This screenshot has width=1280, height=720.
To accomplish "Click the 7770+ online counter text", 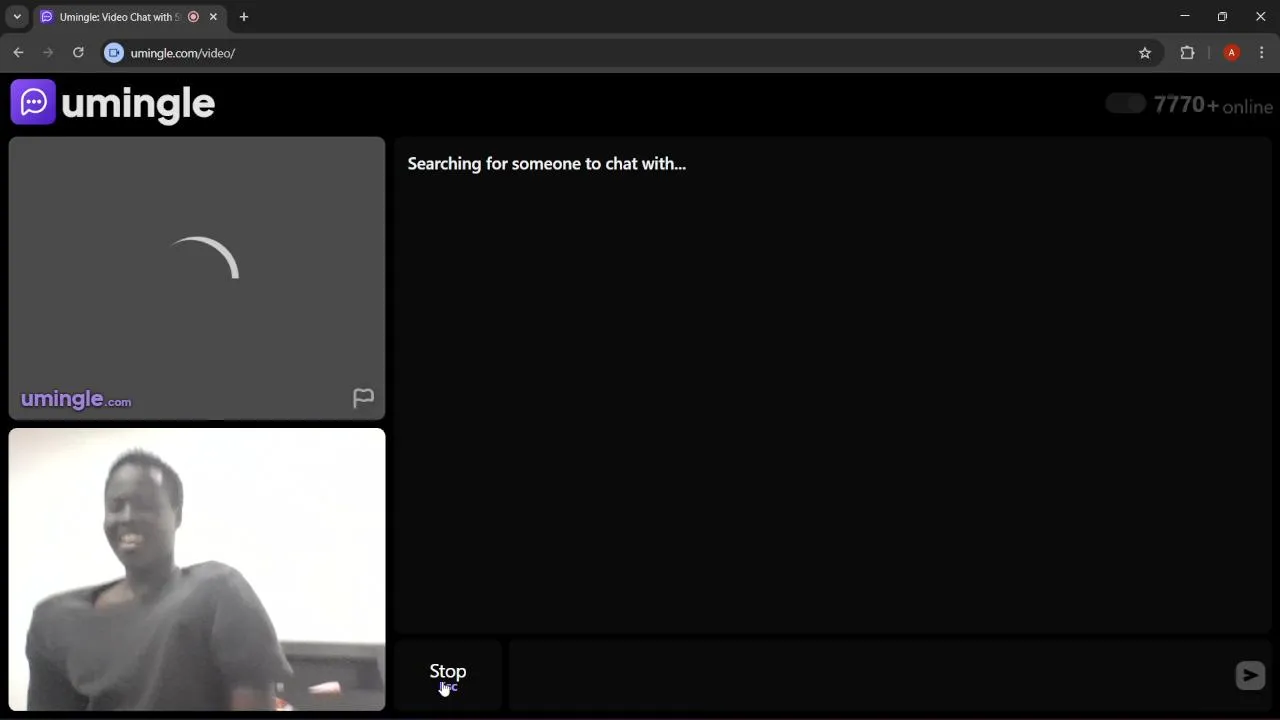I will point(1213,105).
